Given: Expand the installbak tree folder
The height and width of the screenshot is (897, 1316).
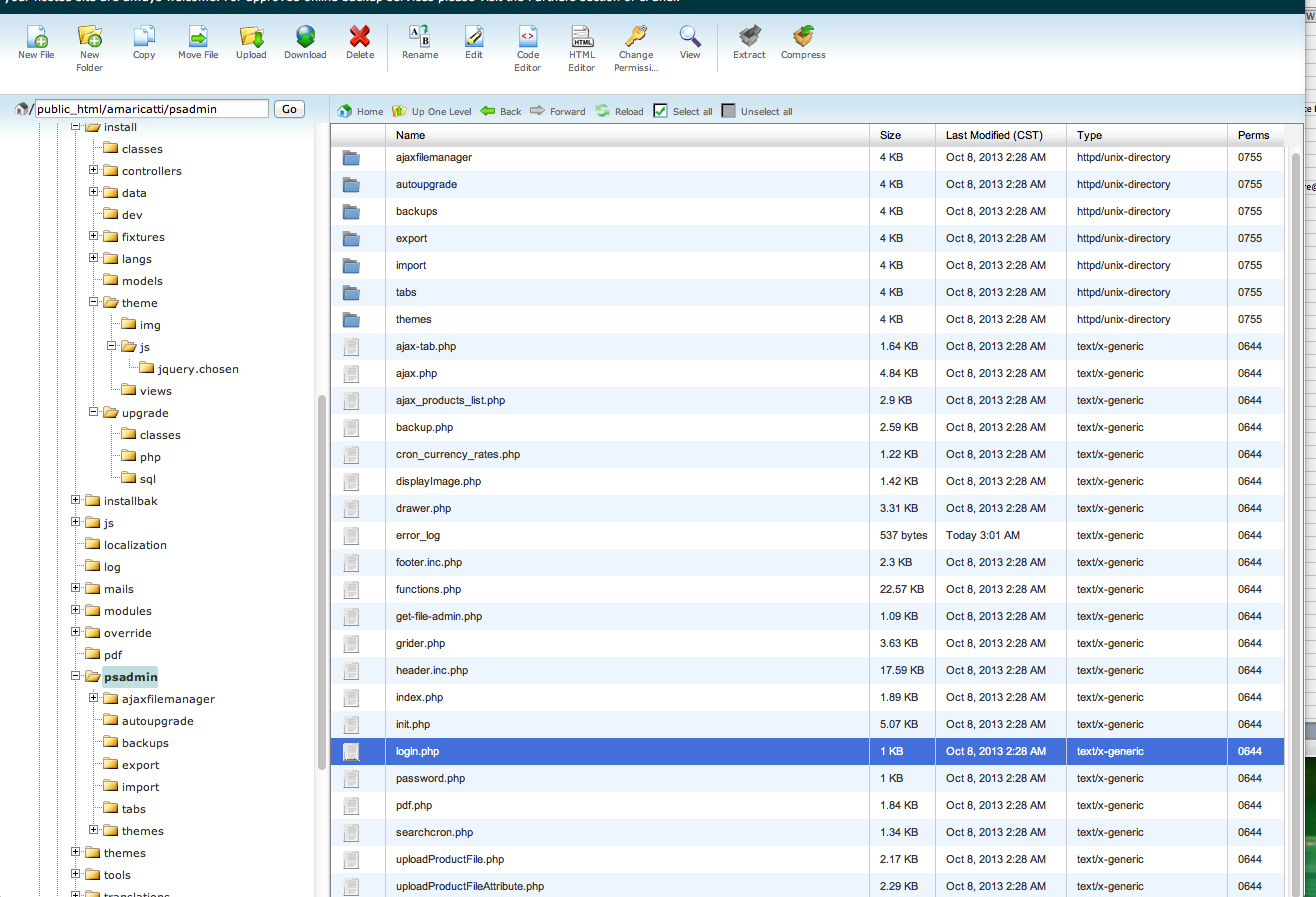Looking at the screenshot, I should 76,500.
